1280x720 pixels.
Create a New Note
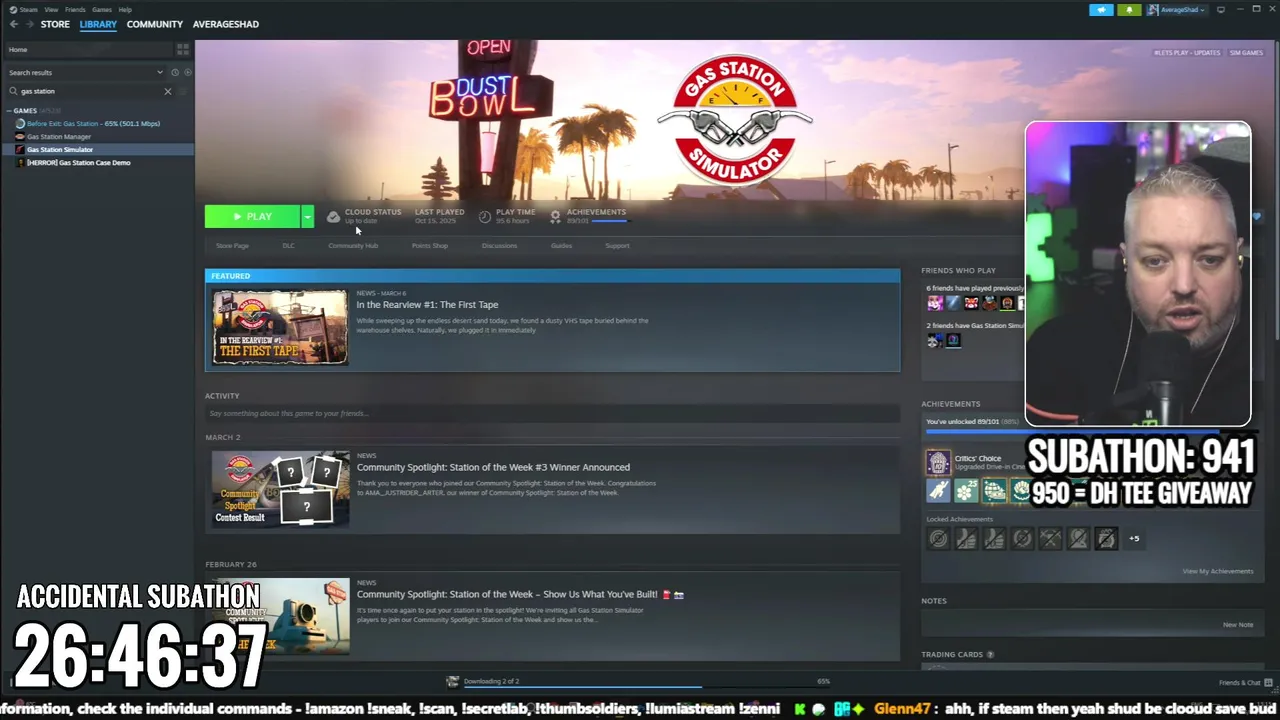point(1237,625)
